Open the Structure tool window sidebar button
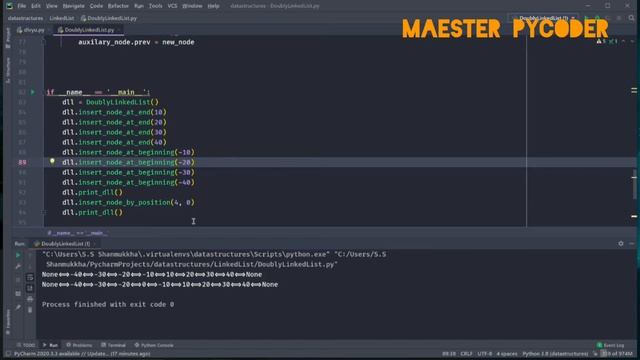Screen dimensions: 640x360 8,69
